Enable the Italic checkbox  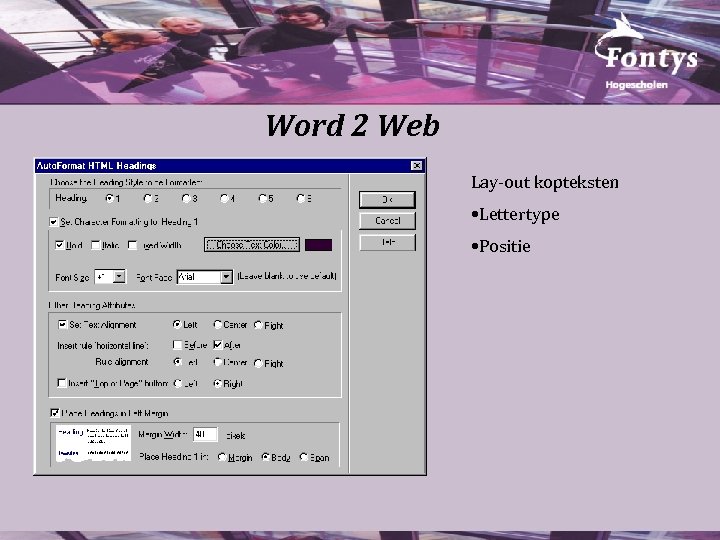tap(96, 245)
